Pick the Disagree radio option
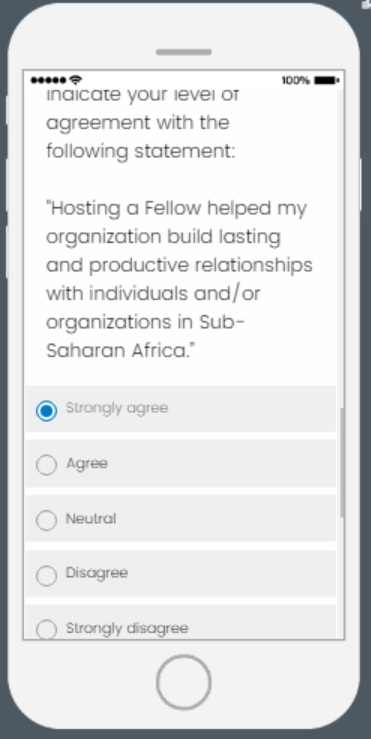The width and height of the screenshot is (371, 739). tap(46, 575)
